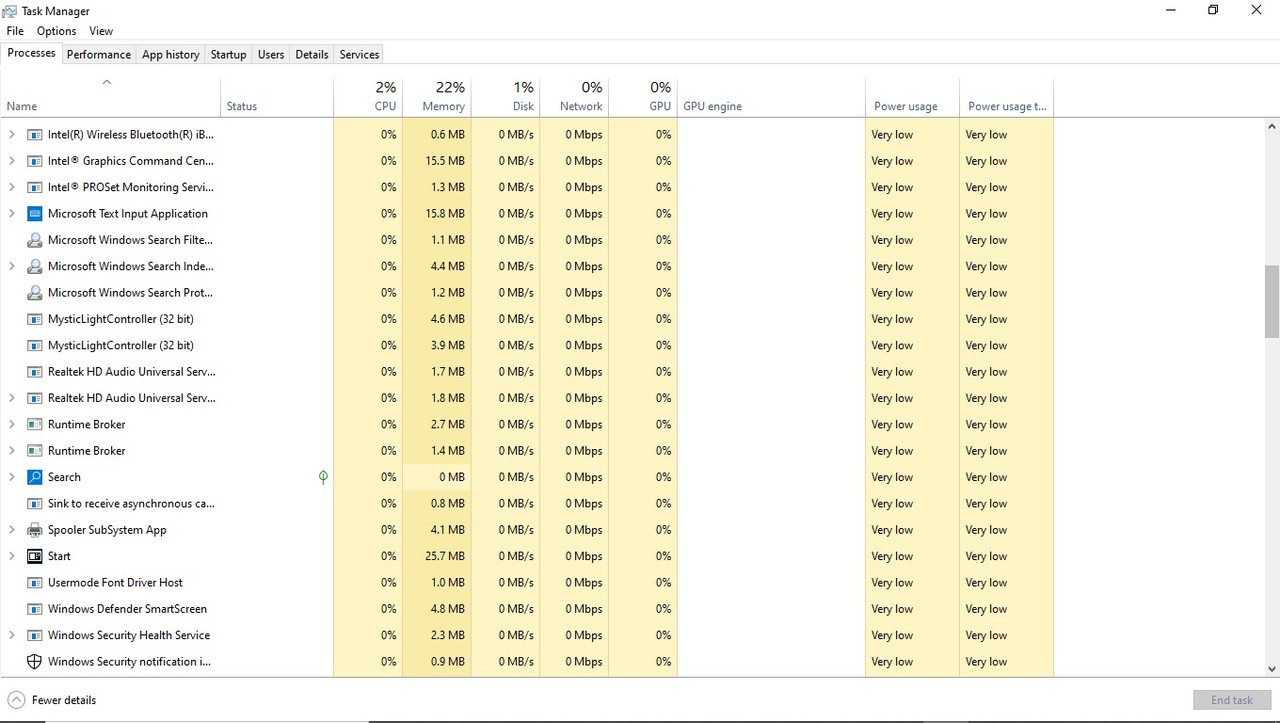This screenshot has width=1280, height=723.
Task: Sort by the Disk column header
Action: pyautogui.click(x=505, y=97)
